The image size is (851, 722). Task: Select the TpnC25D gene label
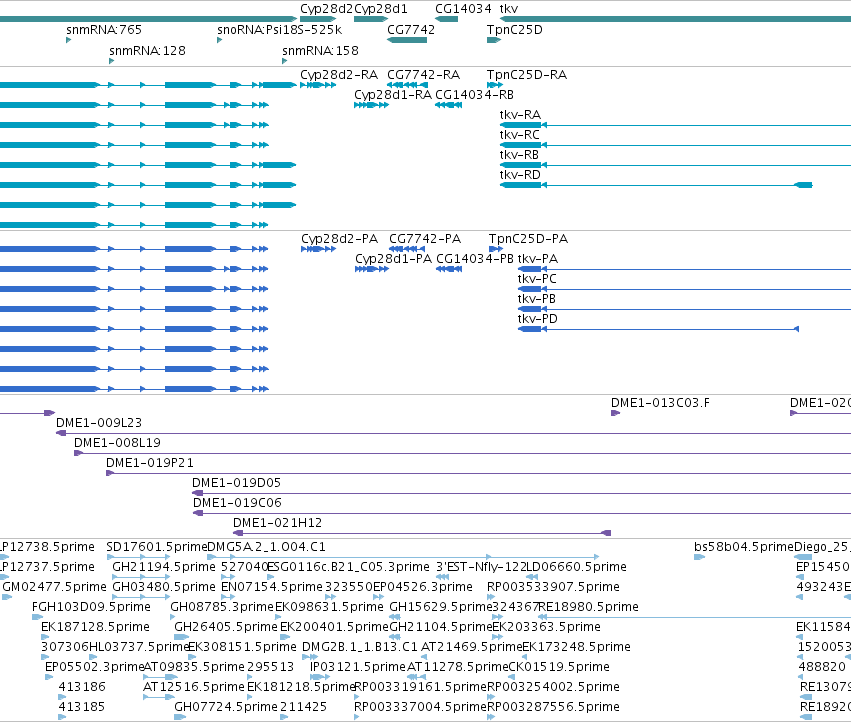(515, 30)
